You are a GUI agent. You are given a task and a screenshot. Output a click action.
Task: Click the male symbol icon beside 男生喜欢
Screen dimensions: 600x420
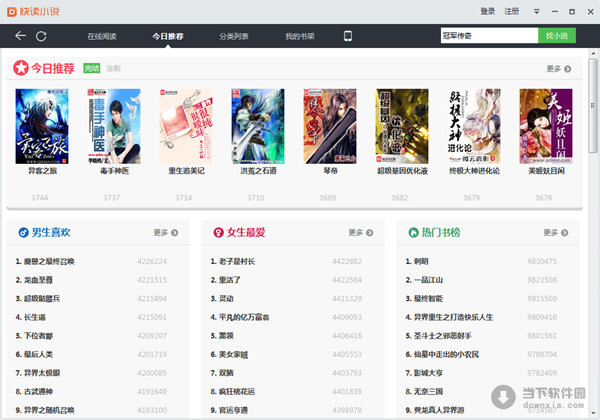23,233
